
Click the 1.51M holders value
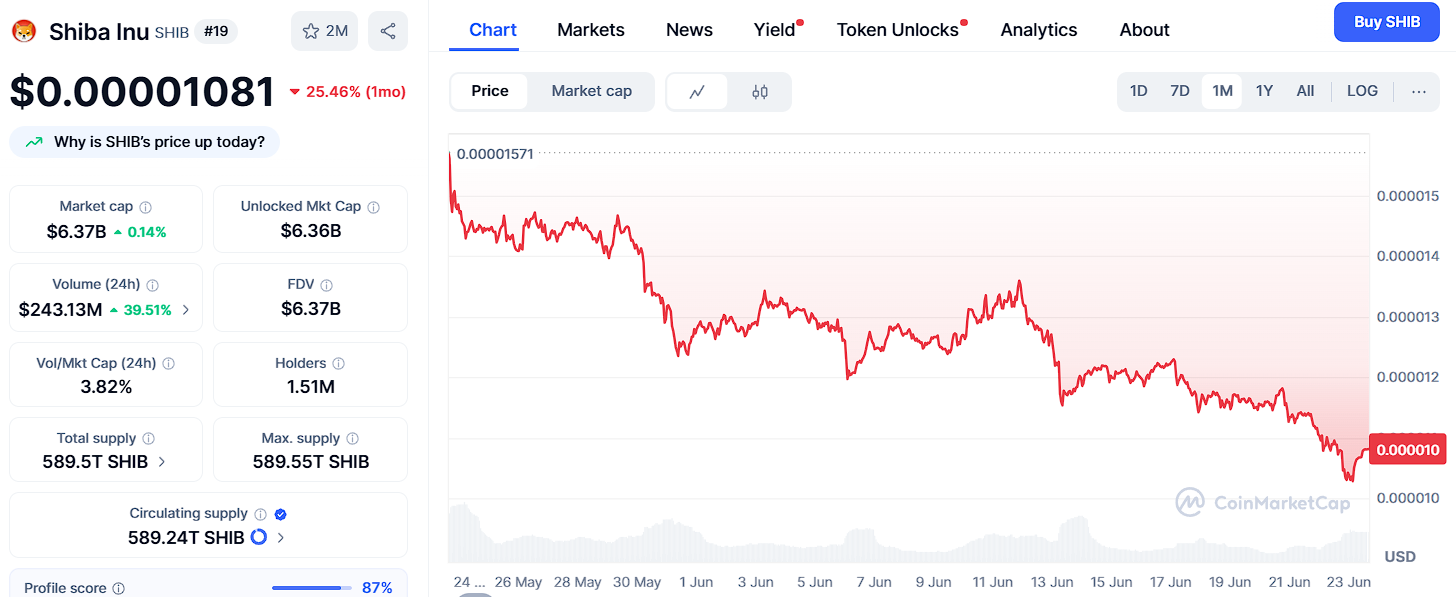coord(311,386)
